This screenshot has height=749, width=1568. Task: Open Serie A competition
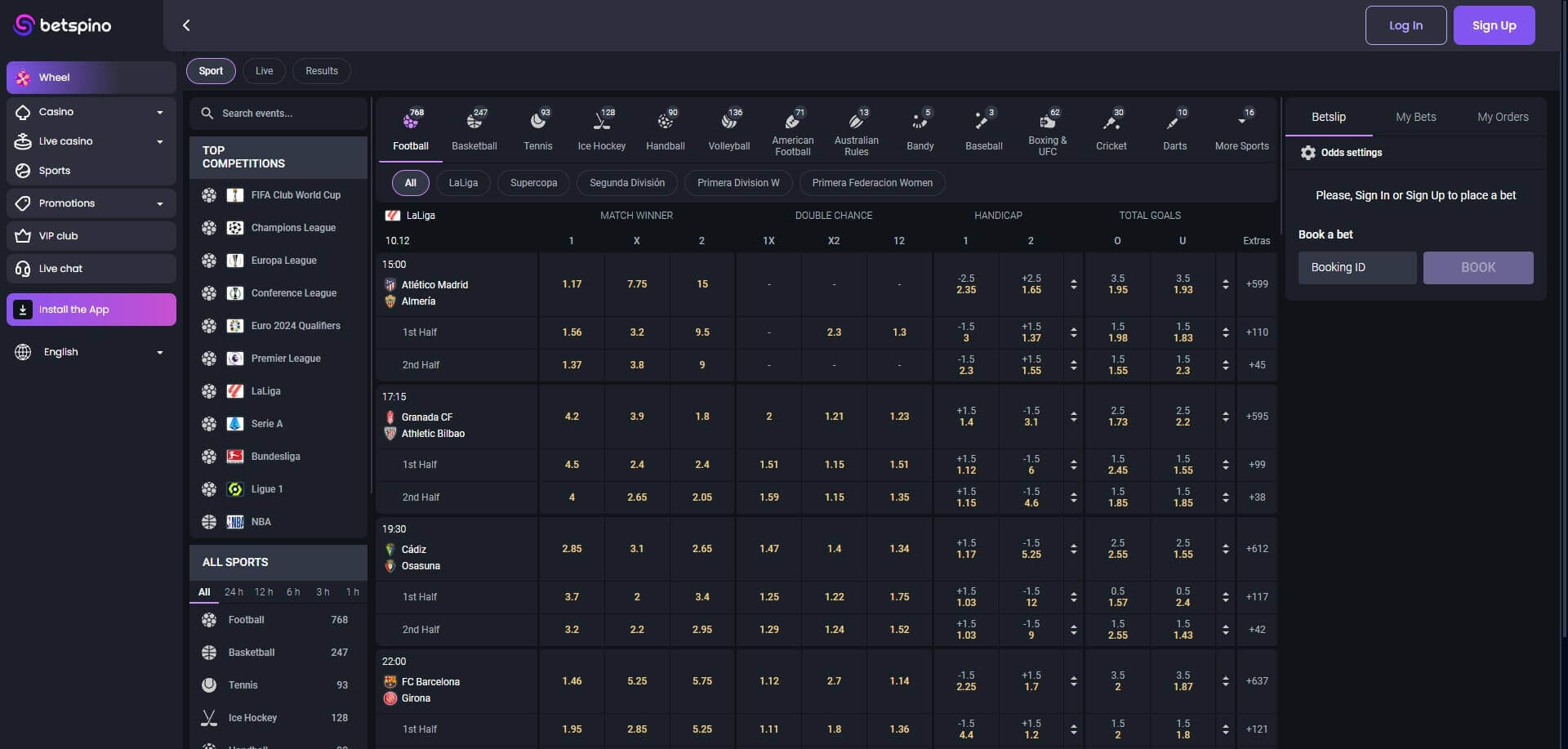(278, 424)
